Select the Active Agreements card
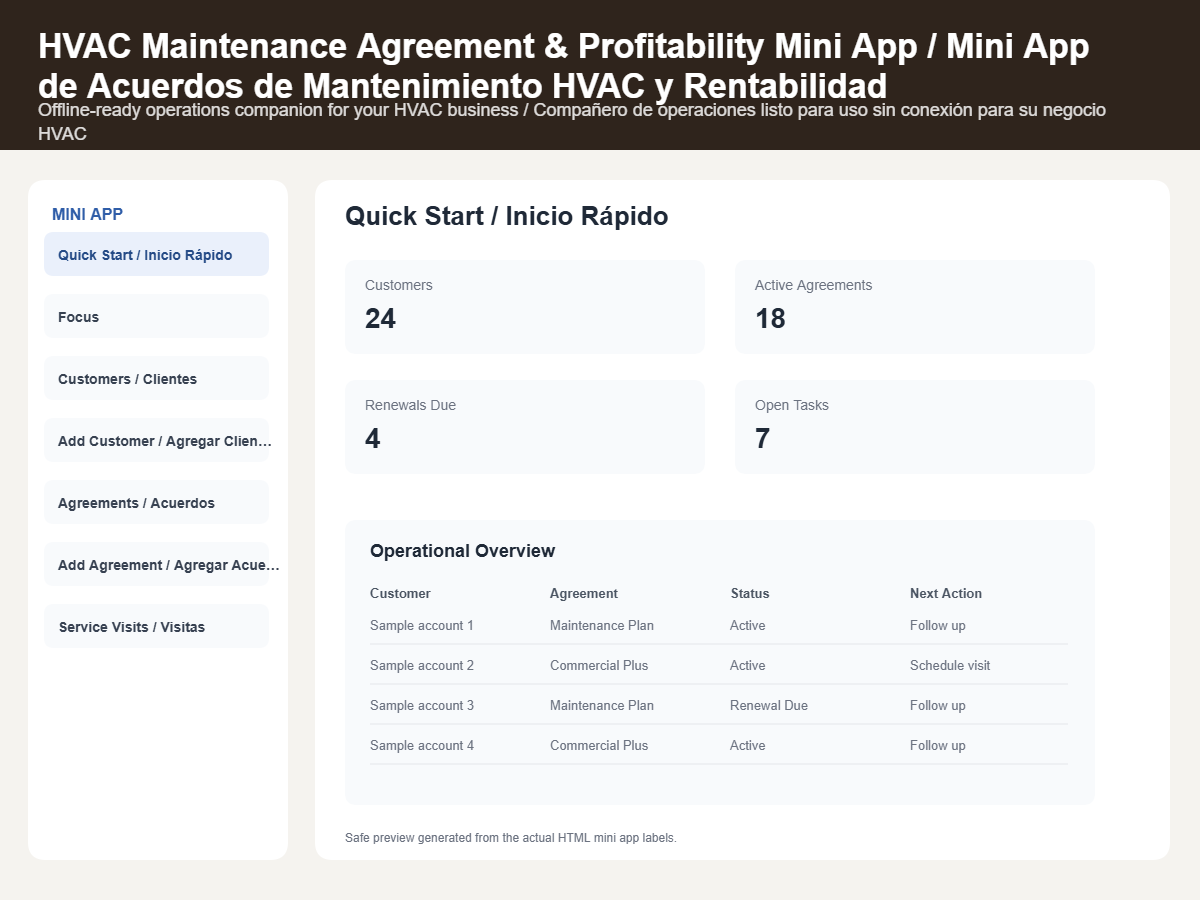 (915, 307)
